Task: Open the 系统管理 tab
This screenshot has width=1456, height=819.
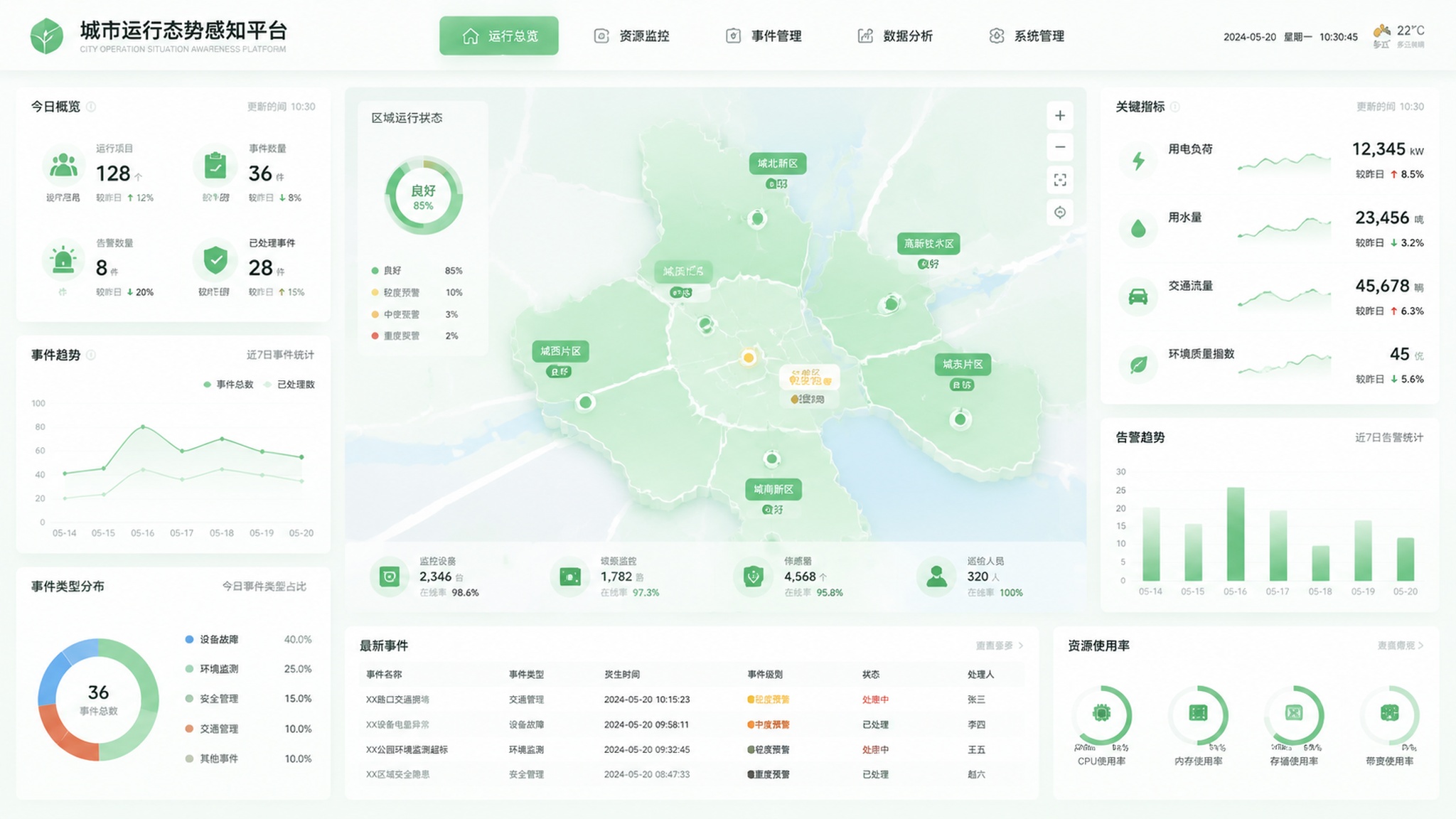Action: tap(1027, 36)
